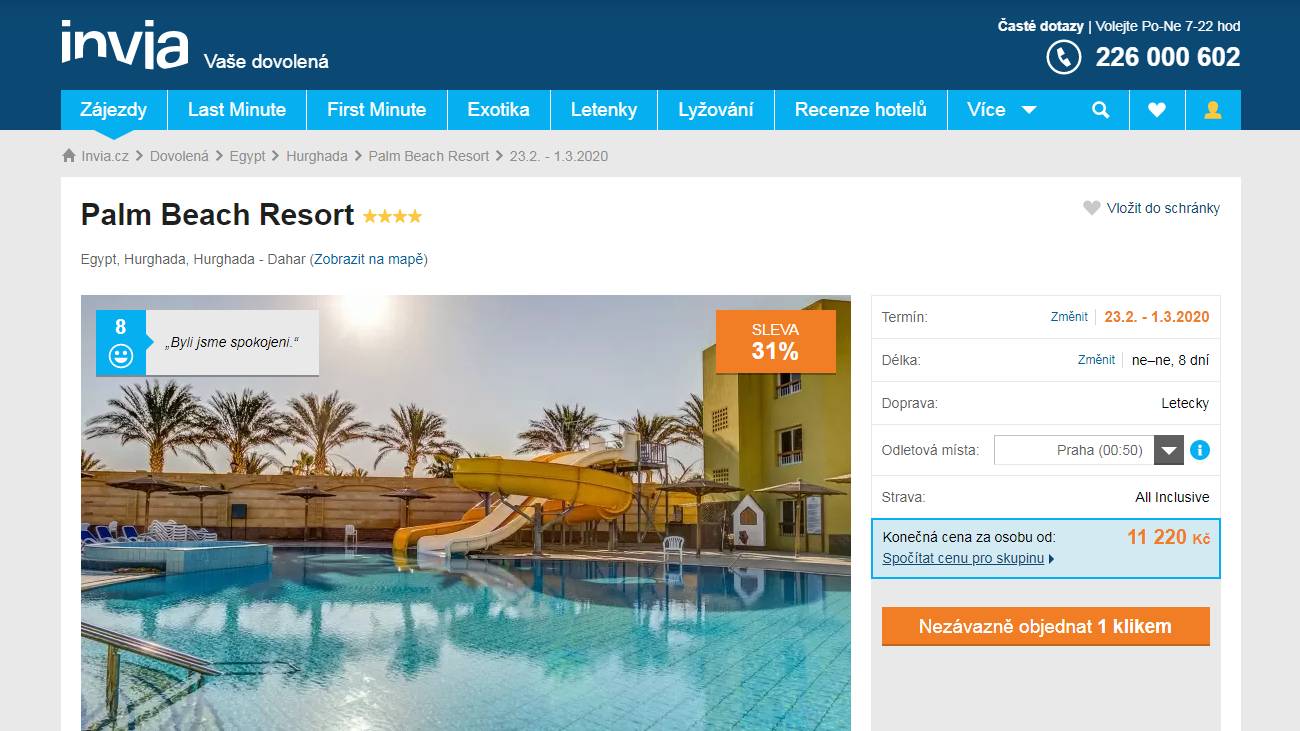The height and width of the screenshot is (731, 1300).
Task: Open favorites heart icon in navbar
Action: [x=1157, y=110]
